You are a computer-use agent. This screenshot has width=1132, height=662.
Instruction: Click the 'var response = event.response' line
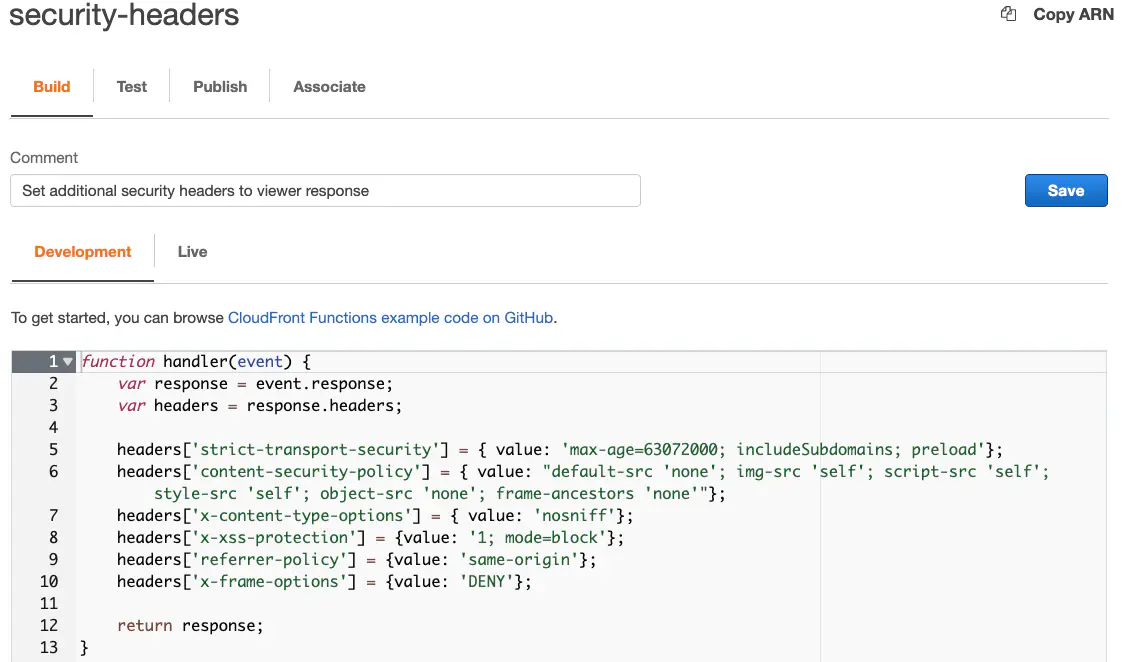point(256,384)
